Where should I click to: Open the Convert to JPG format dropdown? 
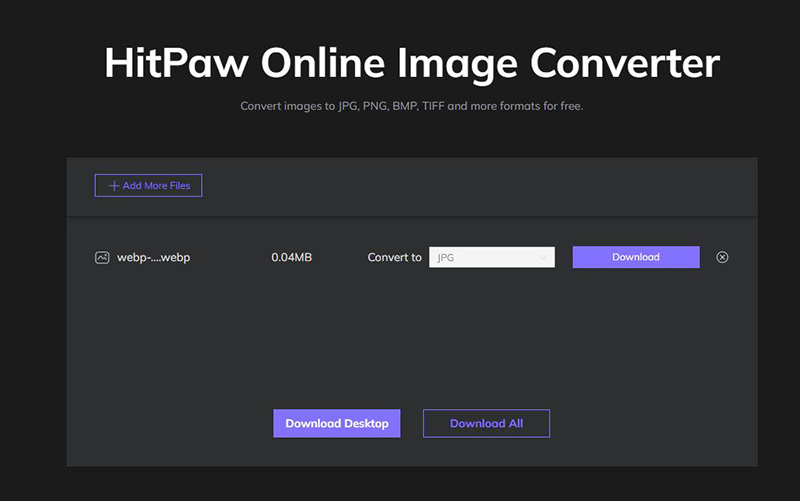point(492,257)
